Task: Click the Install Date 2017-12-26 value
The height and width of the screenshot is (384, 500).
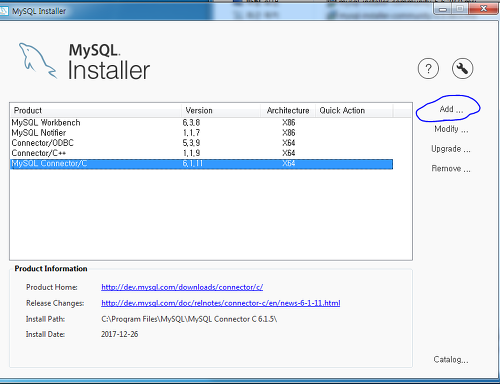Action: click(x=120, y=334)
